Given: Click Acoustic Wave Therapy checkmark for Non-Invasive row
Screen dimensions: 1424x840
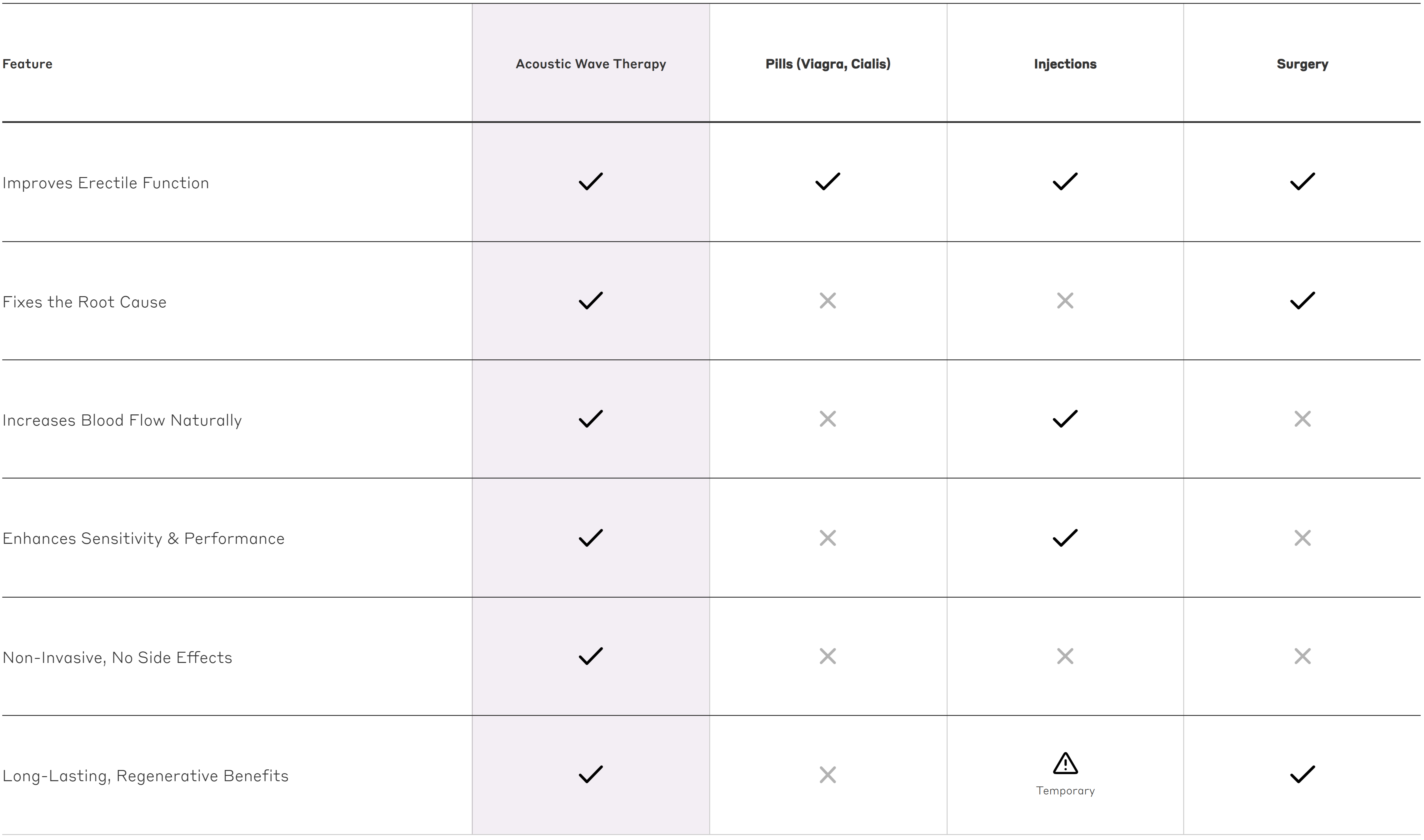Looking at the screenshot, I should click(x=590, y=656).
